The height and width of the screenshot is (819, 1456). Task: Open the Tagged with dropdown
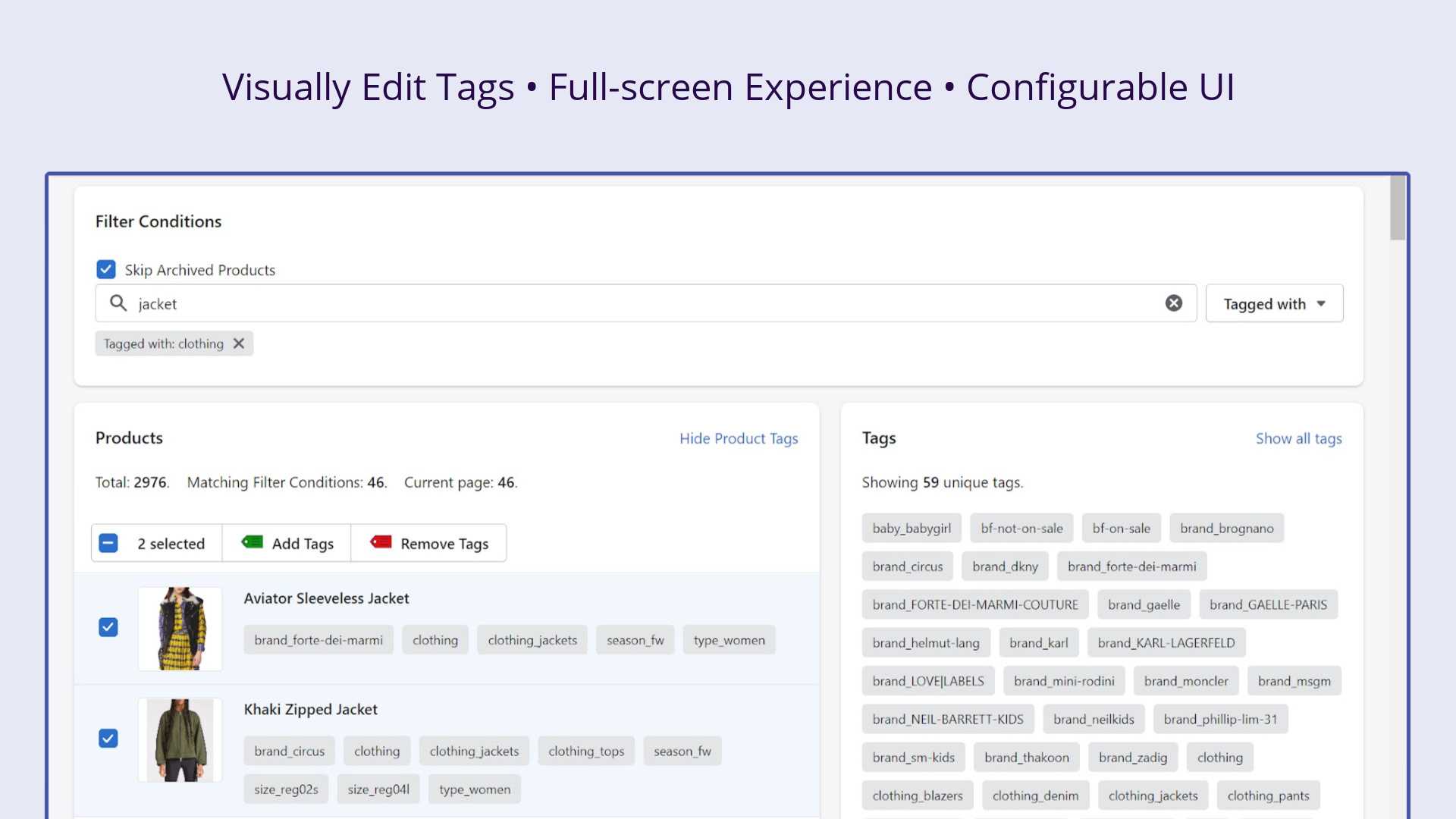click(1274, 303)
